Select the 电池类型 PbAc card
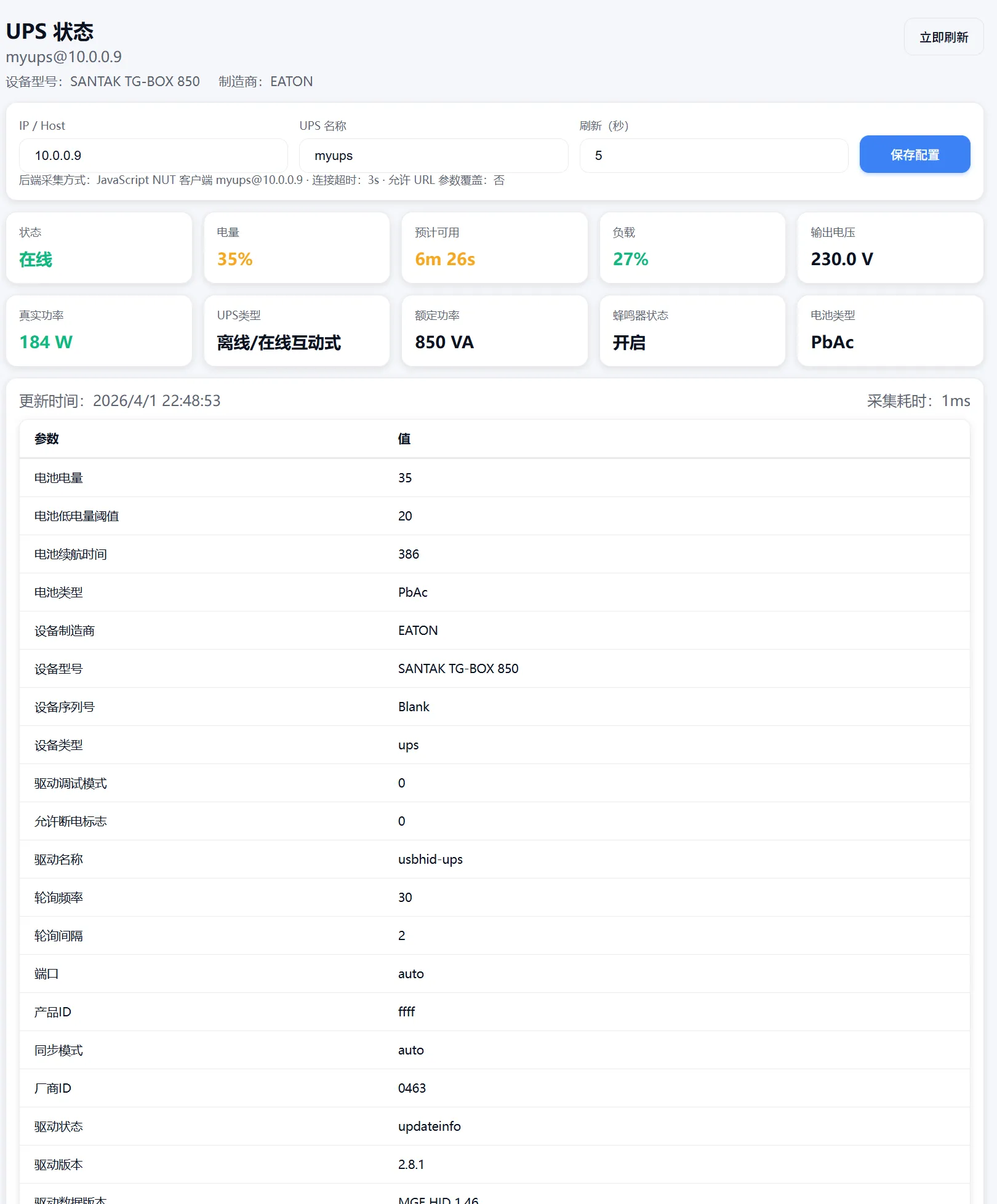997x1204 pixels. click(889, 330)
